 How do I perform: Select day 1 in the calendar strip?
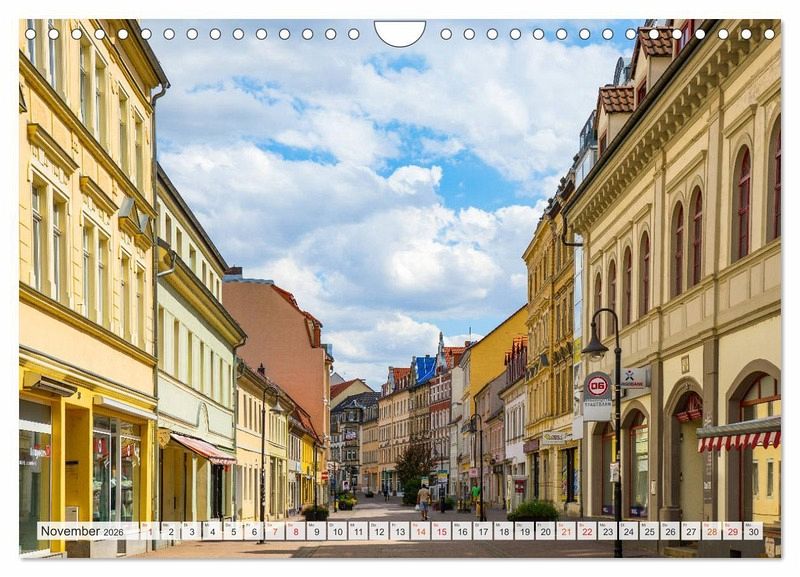pos(149,531)
